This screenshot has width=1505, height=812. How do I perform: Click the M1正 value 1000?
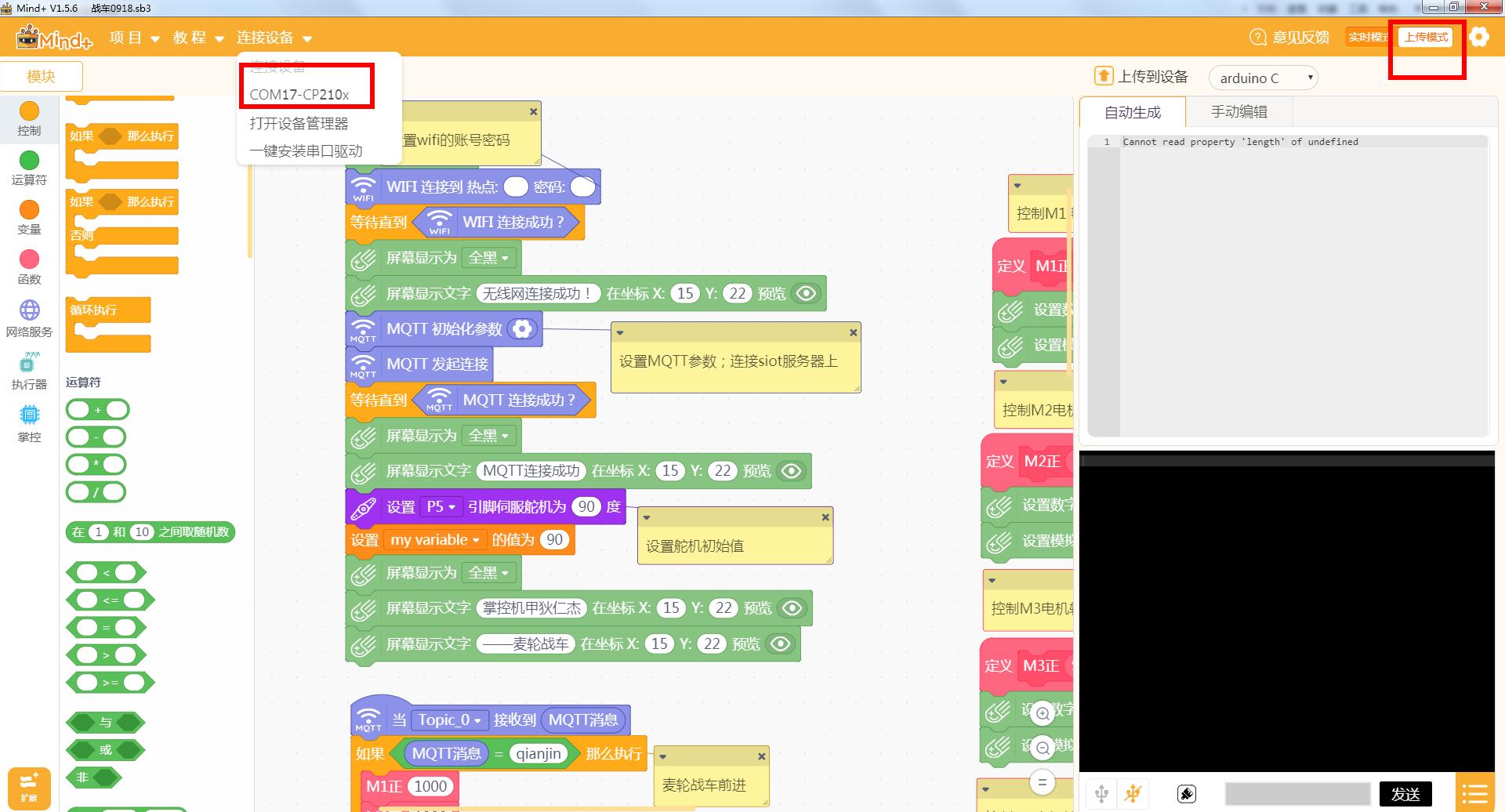coord(430,786)
